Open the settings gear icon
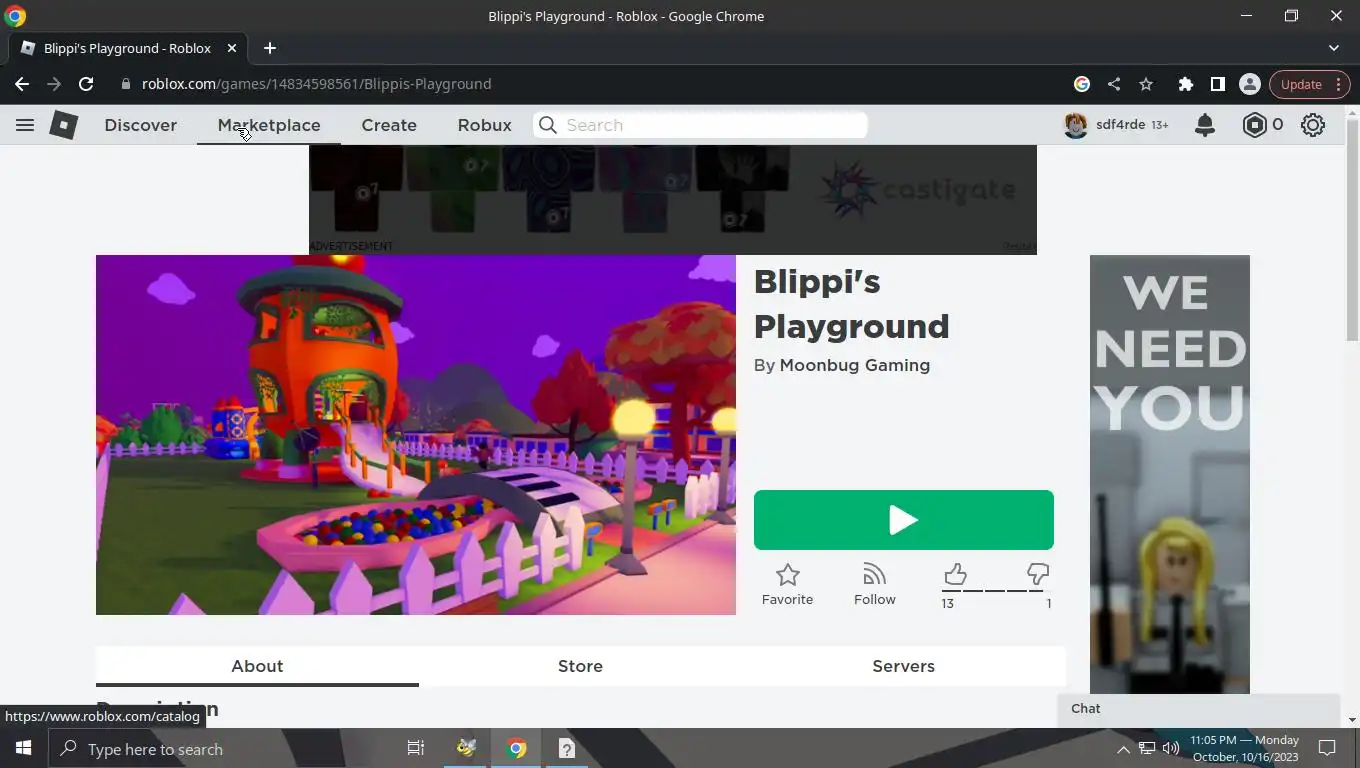This screenshot has height=768, width=1360. [1313, 125]
